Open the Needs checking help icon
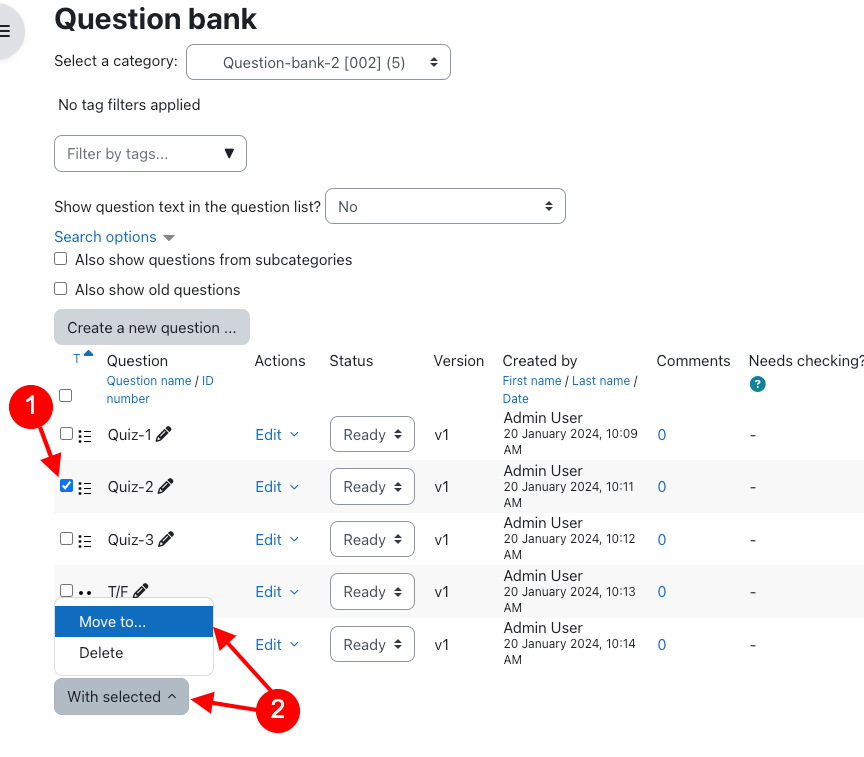Viewport: 864px width, 757px height. tap(757, 384)
